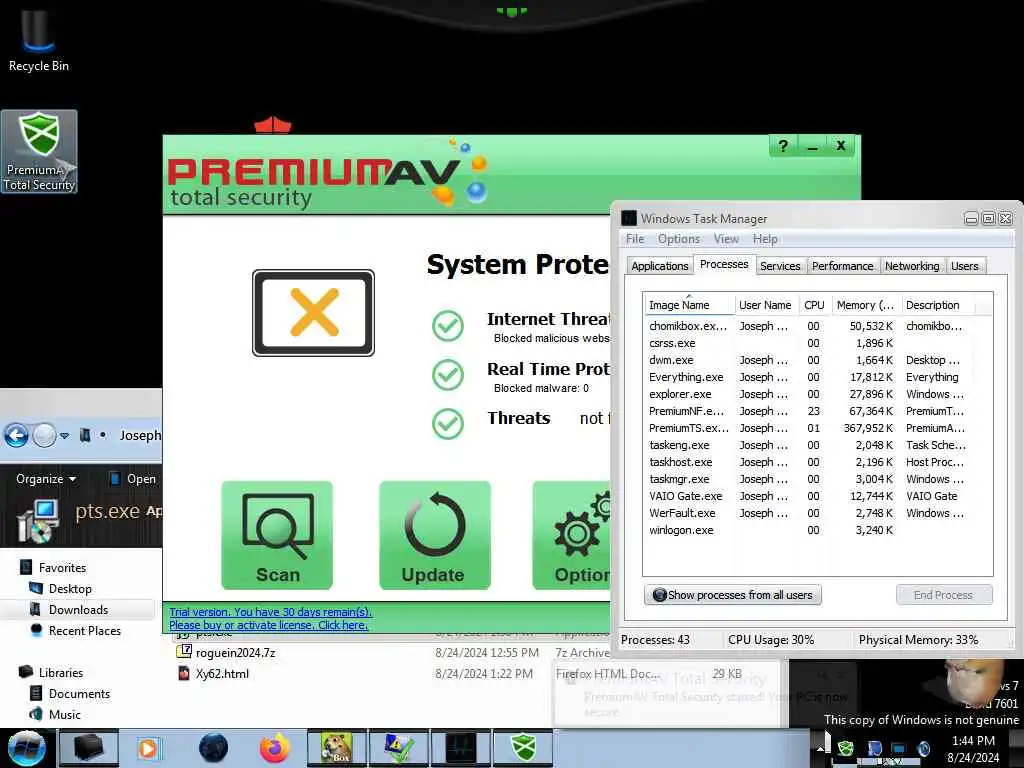Click the PremiumAV green shield taskbar button
This screenshot has width=1024, height=768.
(x=522, y=748)
